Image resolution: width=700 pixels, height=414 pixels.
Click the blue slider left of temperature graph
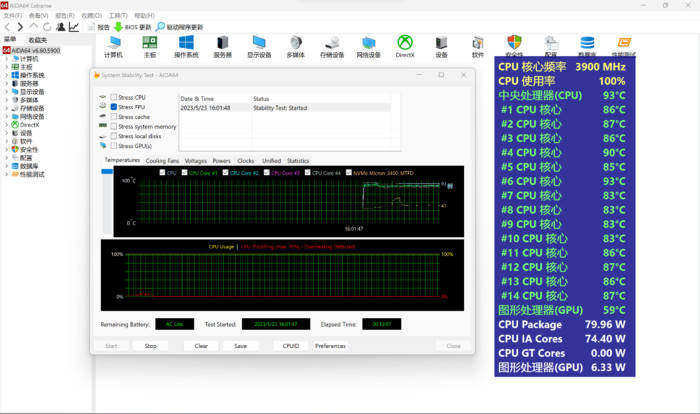[x=107, y=172]
